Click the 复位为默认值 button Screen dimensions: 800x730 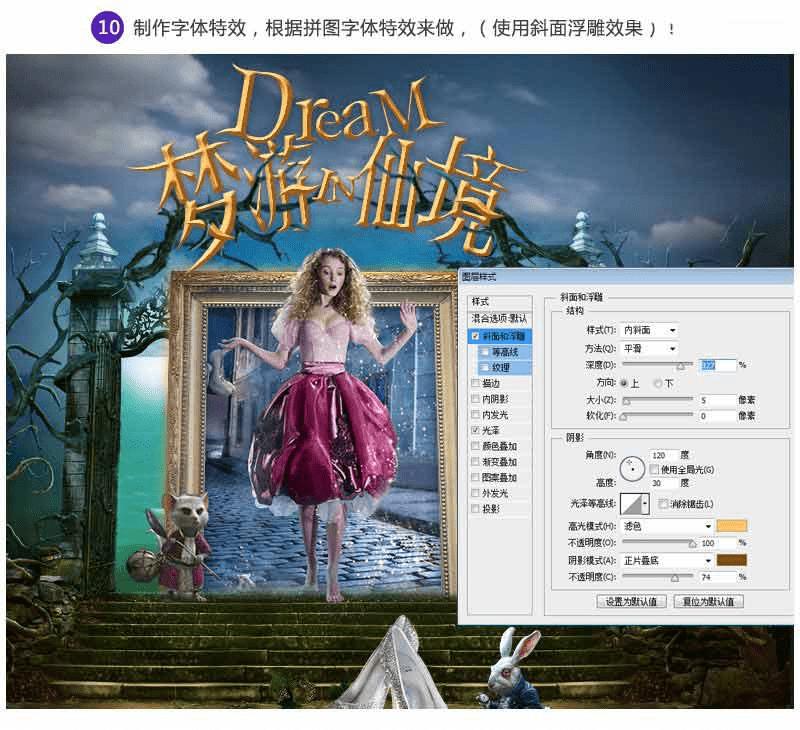pos(708,601)
